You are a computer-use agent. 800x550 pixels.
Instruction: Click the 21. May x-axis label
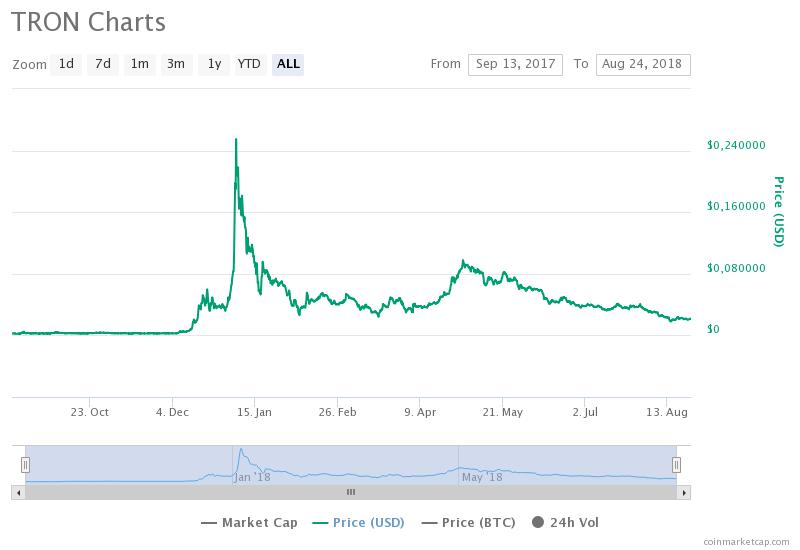click(x=503, y=412)
